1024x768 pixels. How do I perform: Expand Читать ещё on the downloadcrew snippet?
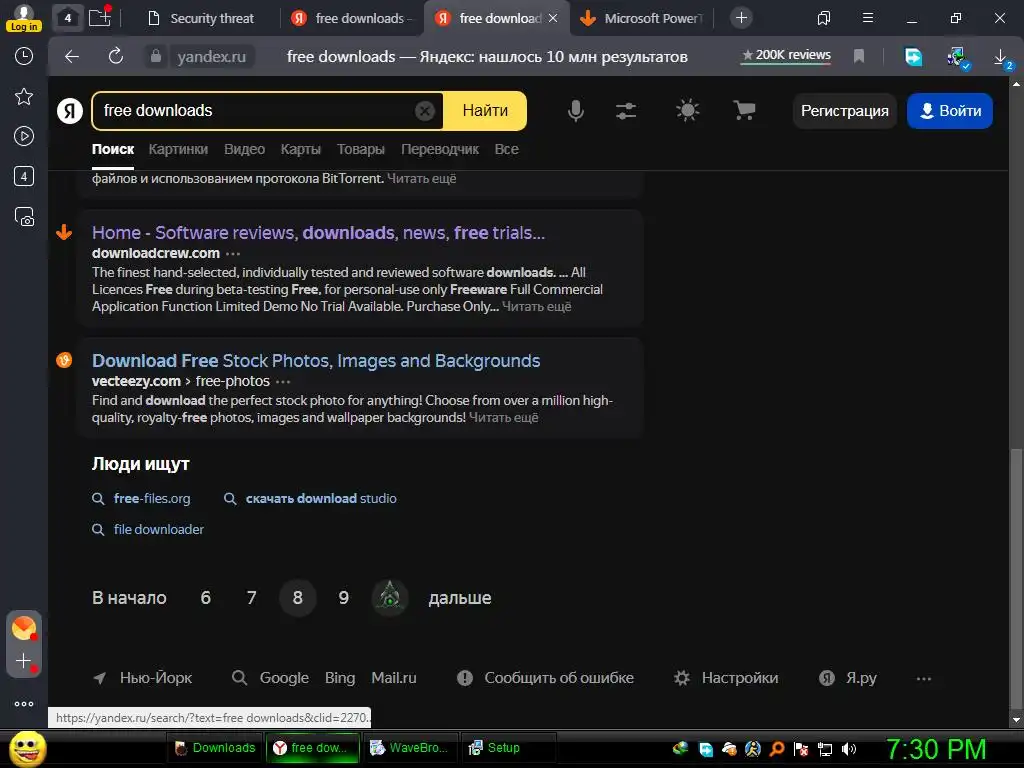tap(537, 306)
